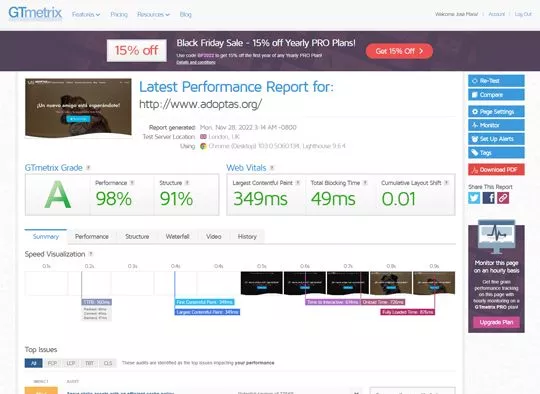Click help icon next to Total Blocking Time
Viewport: 540px width, 394px height.
[x=365, y=183]
